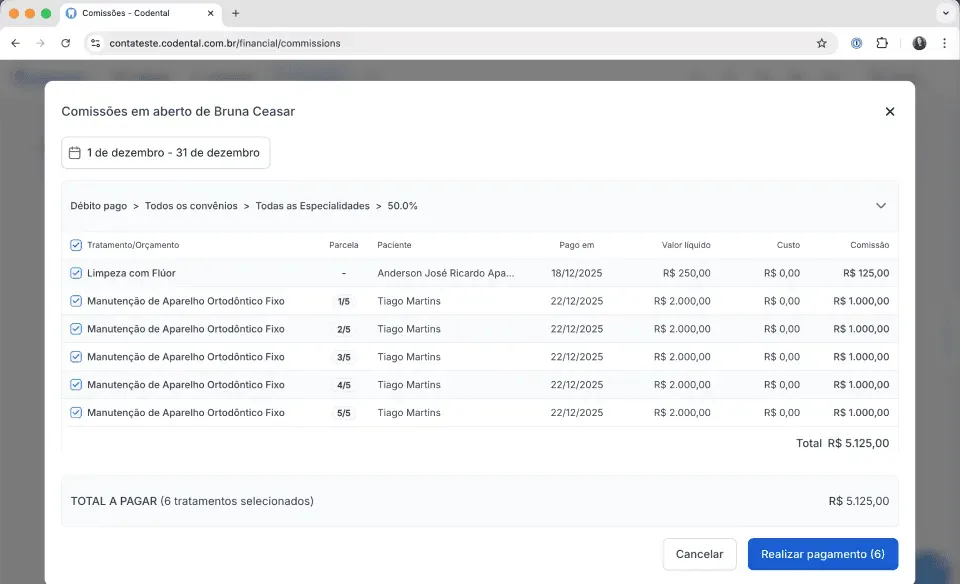Click Realizar pagamento (6) button

click(822, 554)
